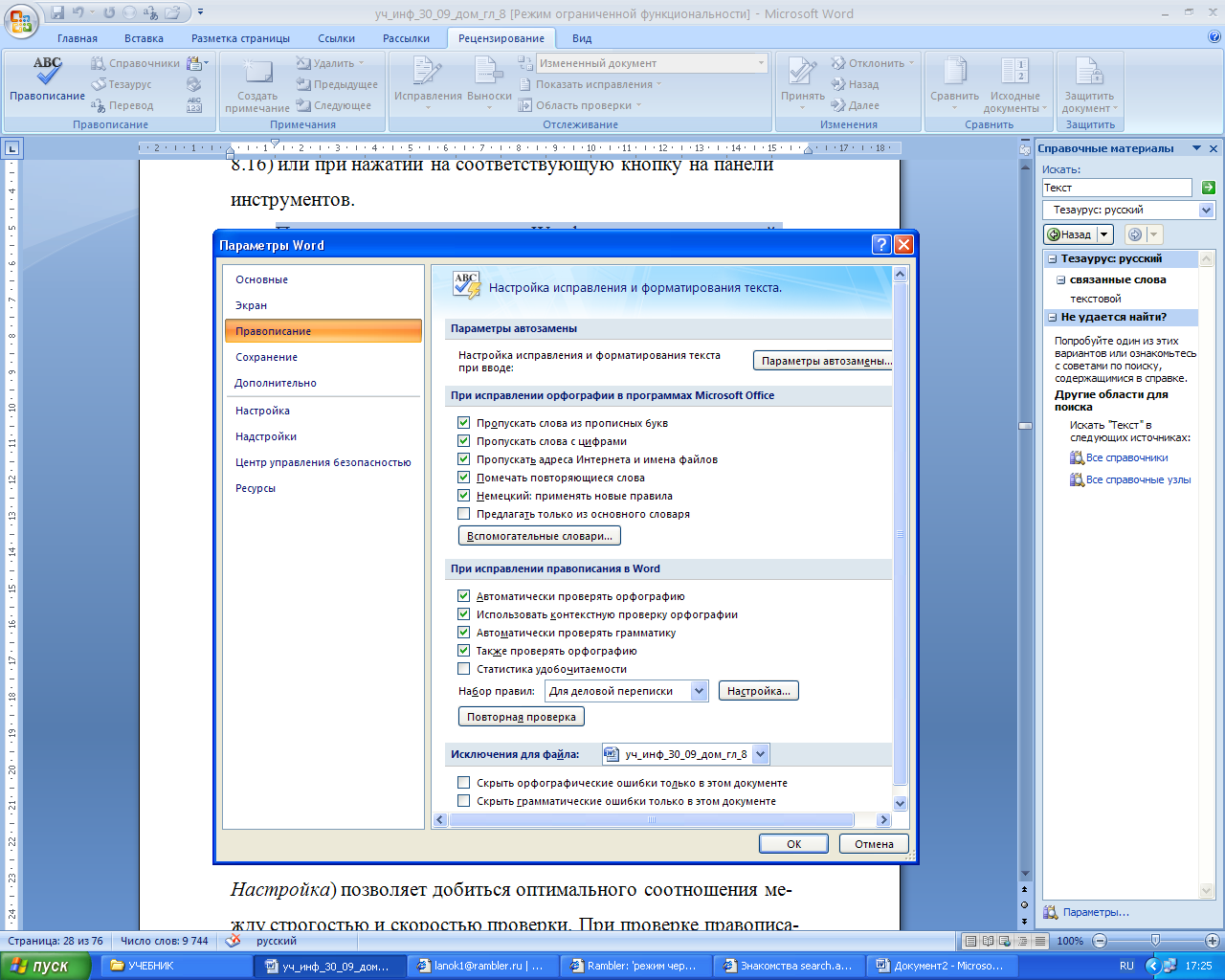
Task: Click the Word help question icon
Action: [1214, 38]
